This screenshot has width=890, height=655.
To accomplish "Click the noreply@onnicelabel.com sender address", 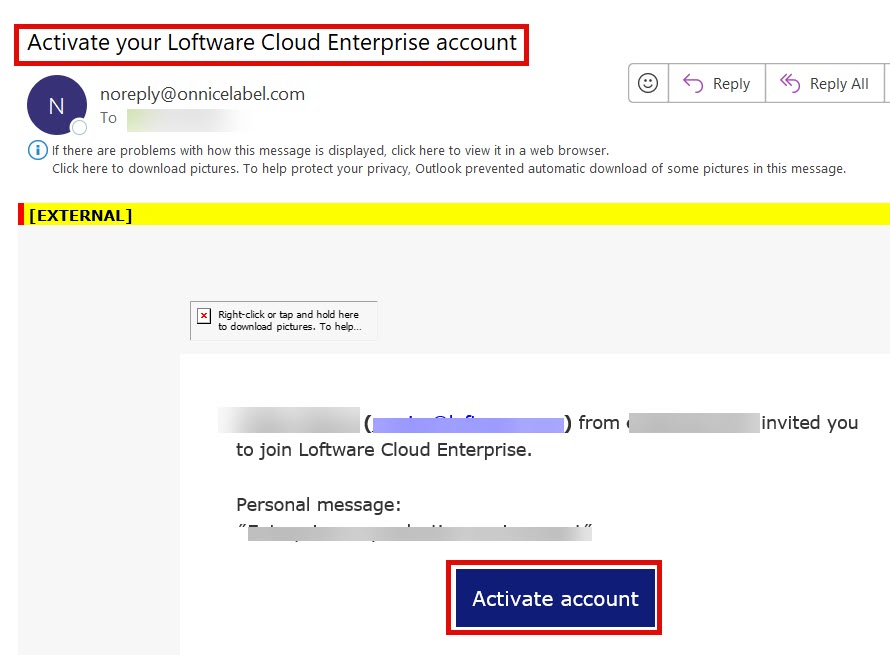I will pyautogui.click(x=202, y=94).
